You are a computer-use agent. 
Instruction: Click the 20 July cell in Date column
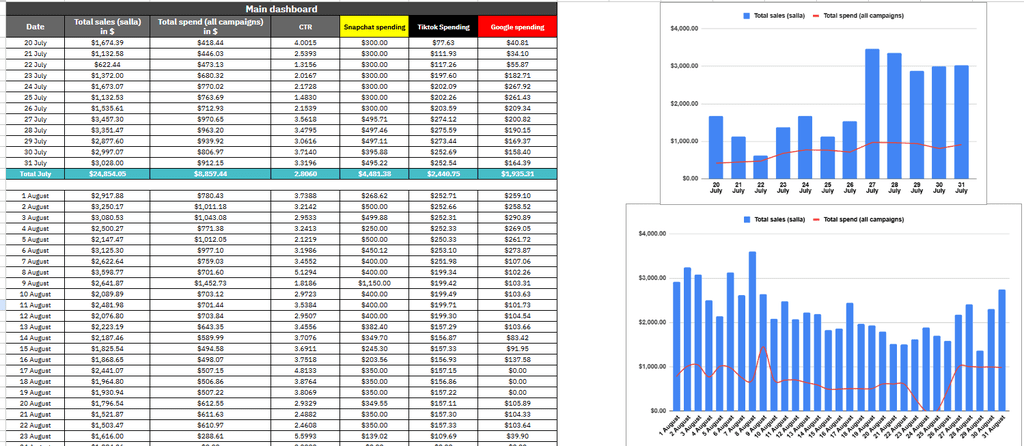[35, 43]
